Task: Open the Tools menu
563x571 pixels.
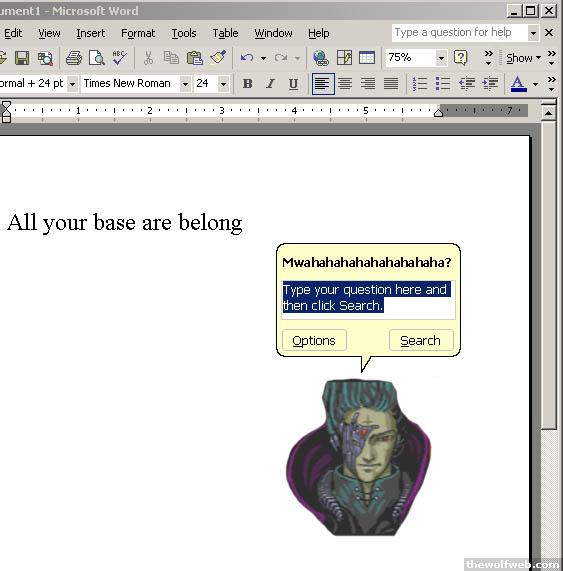Action: click(x=184, y=33)
